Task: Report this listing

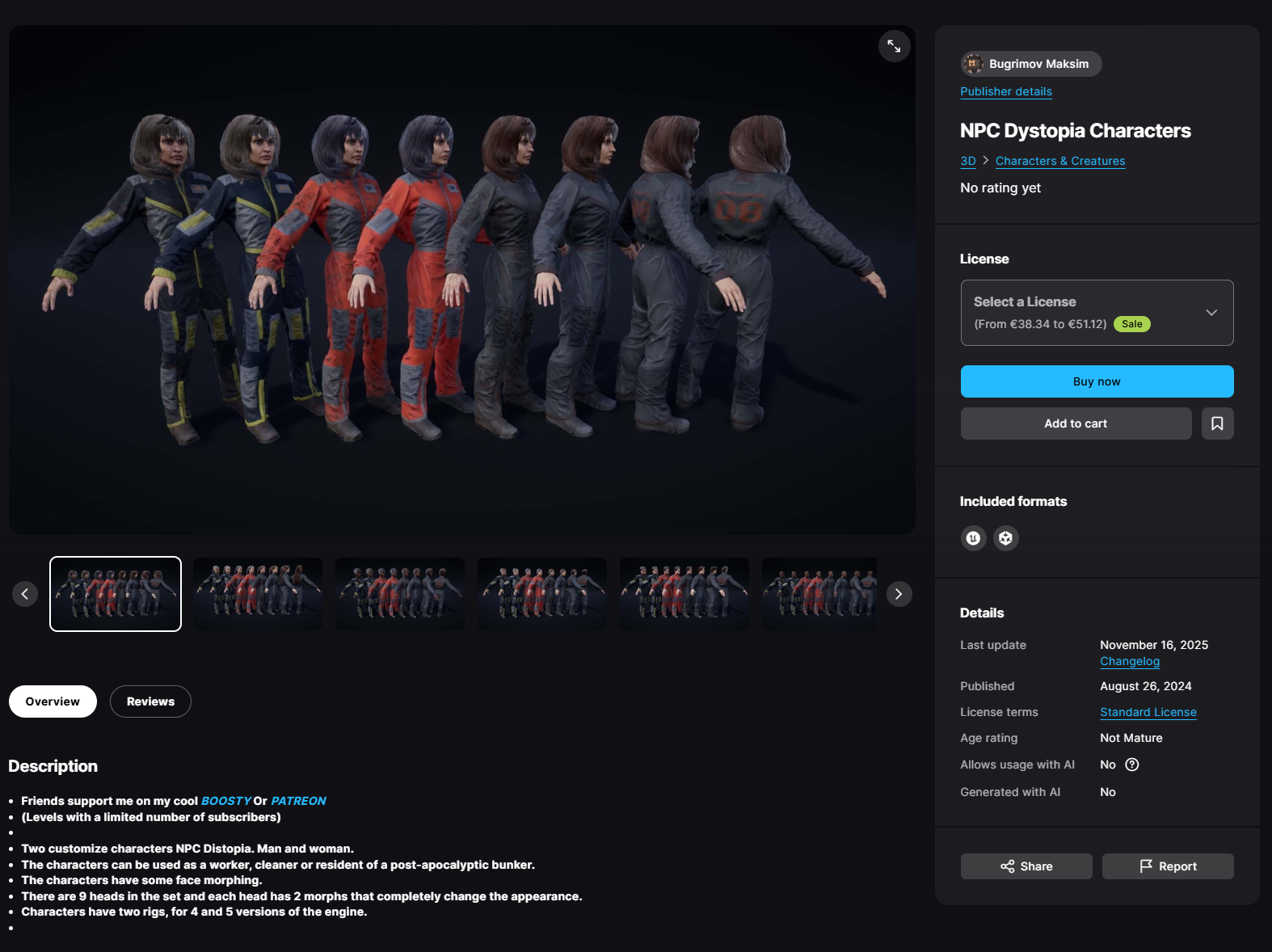Action: (x=1168, y=866)
